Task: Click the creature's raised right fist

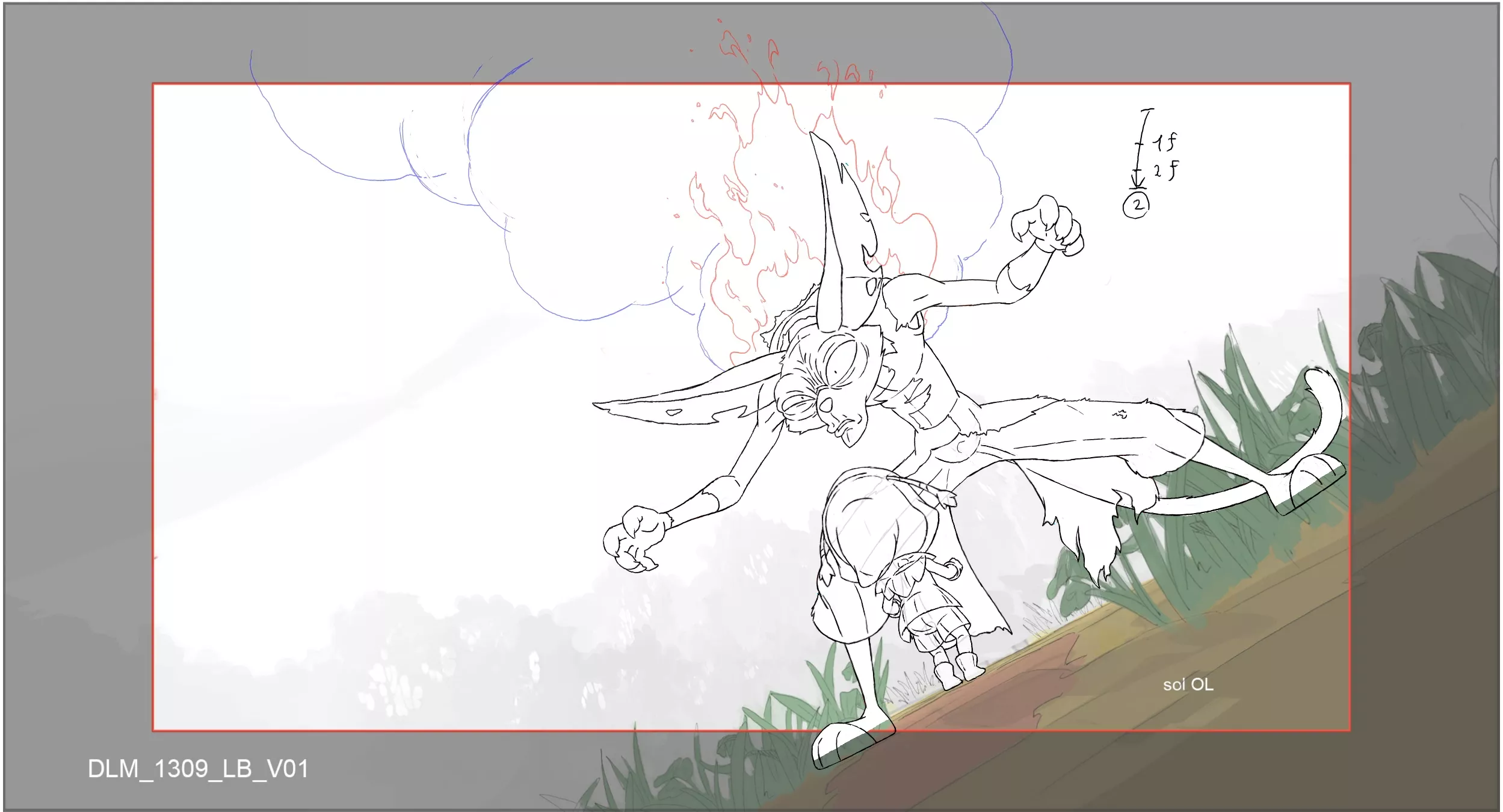Action: pyautogui.click(x=1047, y=226)
